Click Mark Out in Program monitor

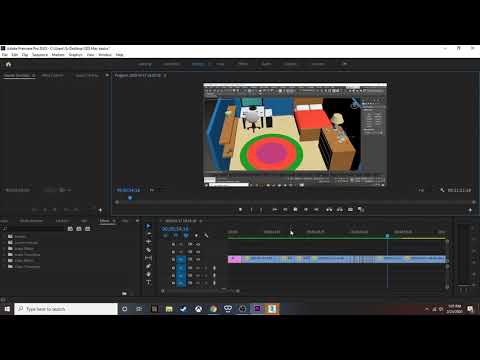(x=262, y=210)
